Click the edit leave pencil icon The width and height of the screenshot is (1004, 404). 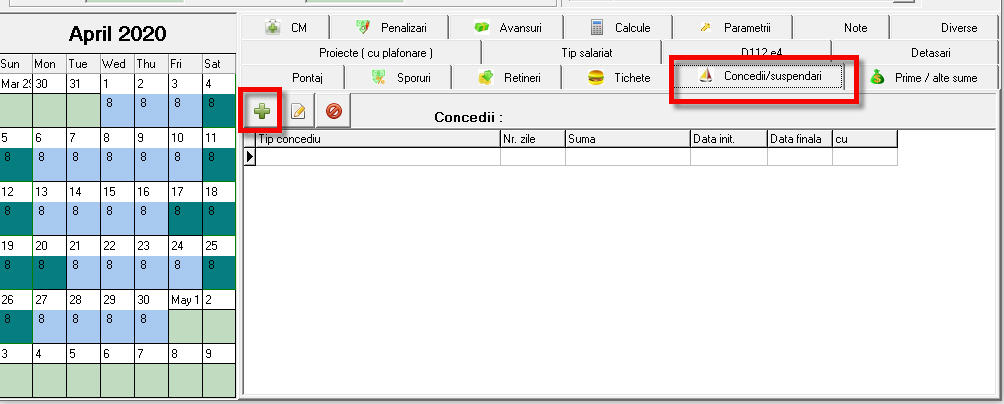tap(297, 110)
